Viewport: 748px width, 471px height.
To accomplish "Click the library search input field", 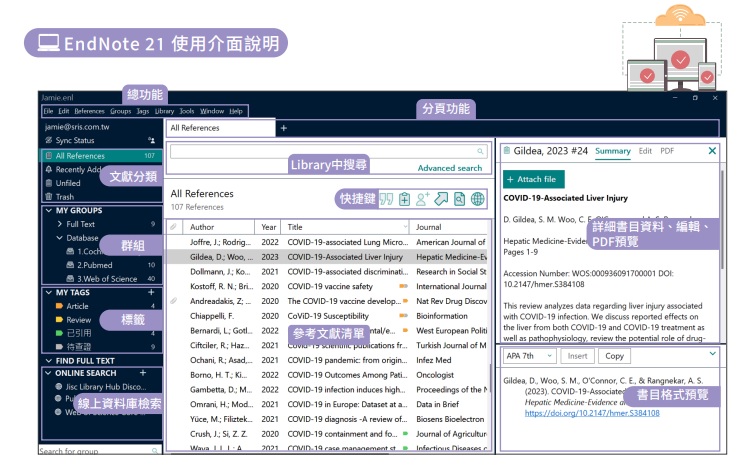I will [320, 152].
